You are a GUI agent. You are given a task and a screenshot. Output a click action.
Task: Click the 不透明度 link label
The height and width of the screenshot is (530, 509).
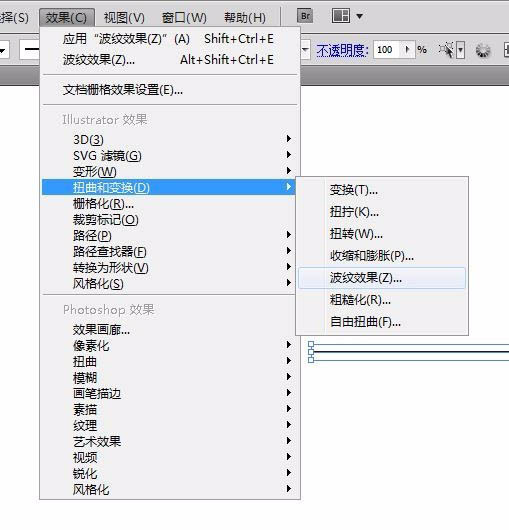click(x=342, y=51)
